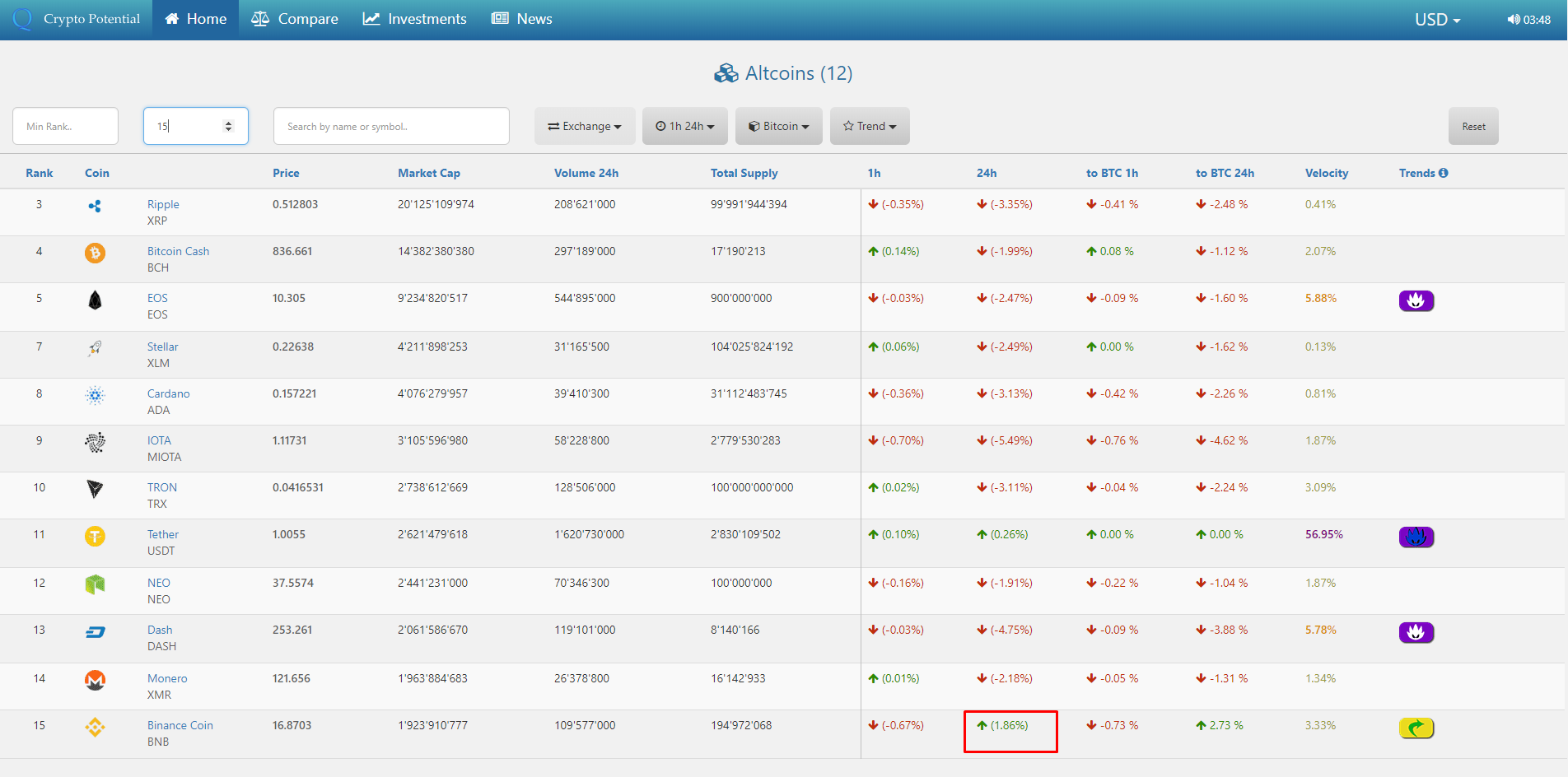This screenshot has width=1568, height=777.
Task: Open the Trend dropdown
Action: click(870, 126)
